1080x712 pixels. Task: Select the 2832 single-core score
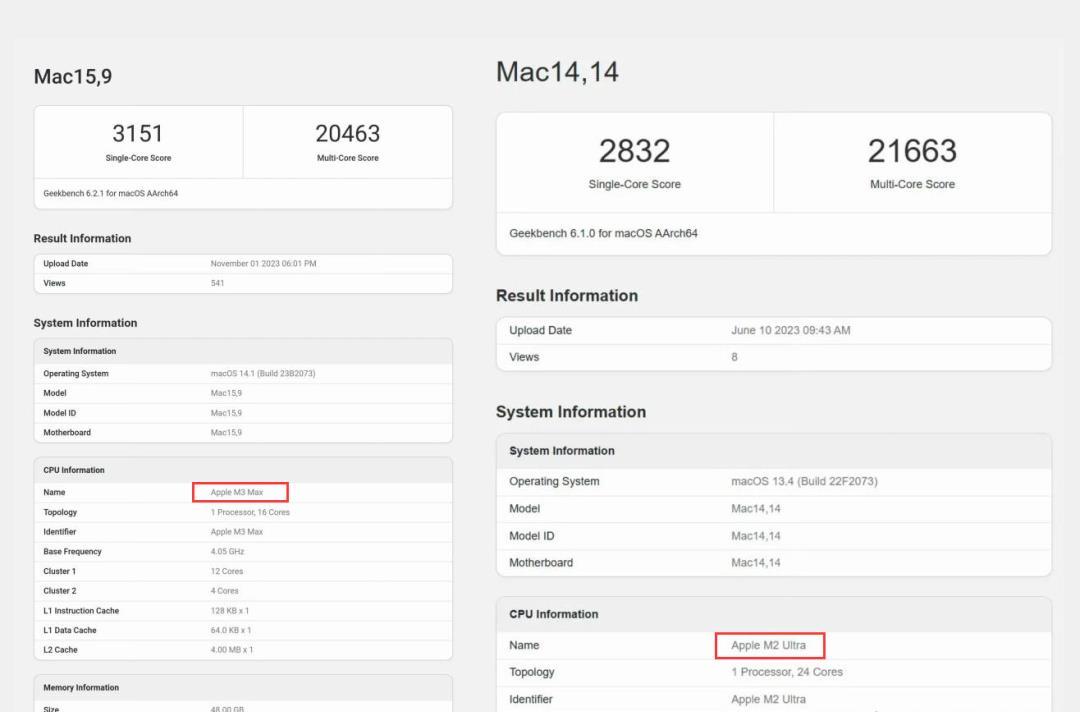(x=634, y=151)
